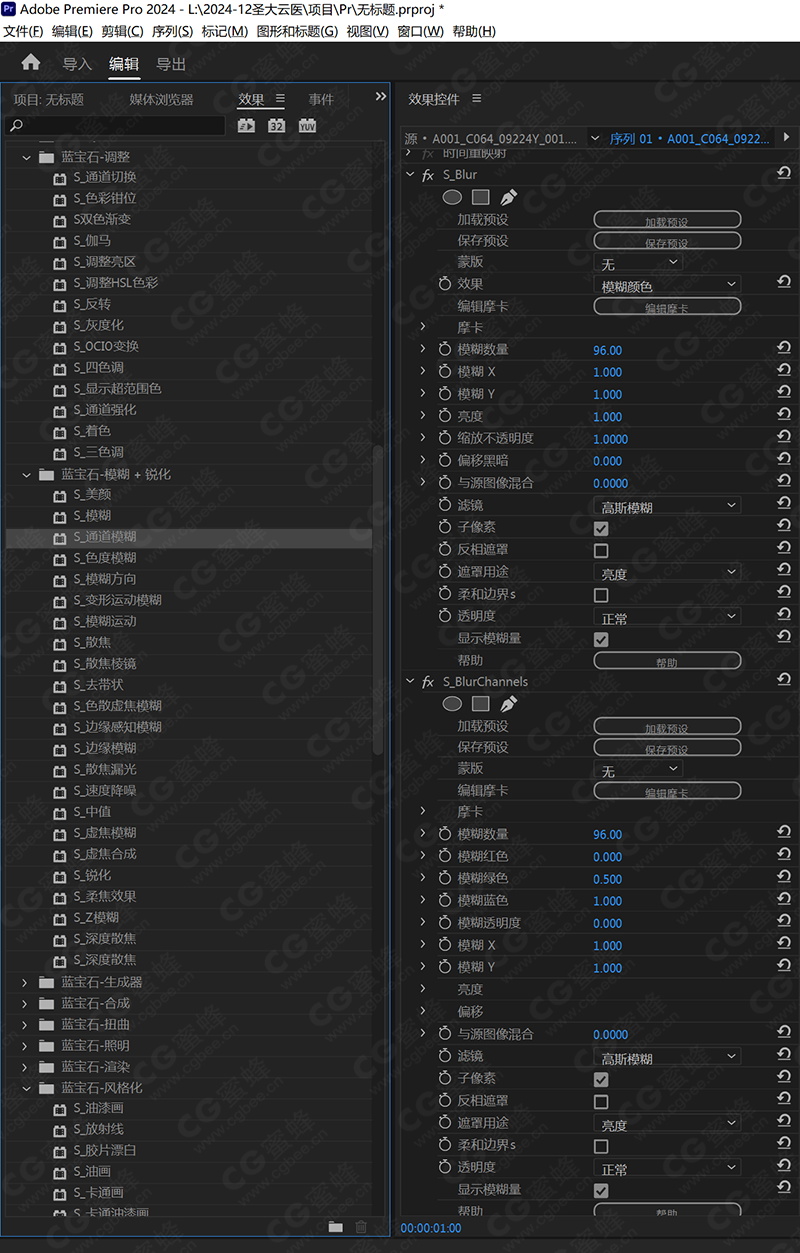
Task: Check 反相遮罩 in S_Blur
Action: pos(601,550)
